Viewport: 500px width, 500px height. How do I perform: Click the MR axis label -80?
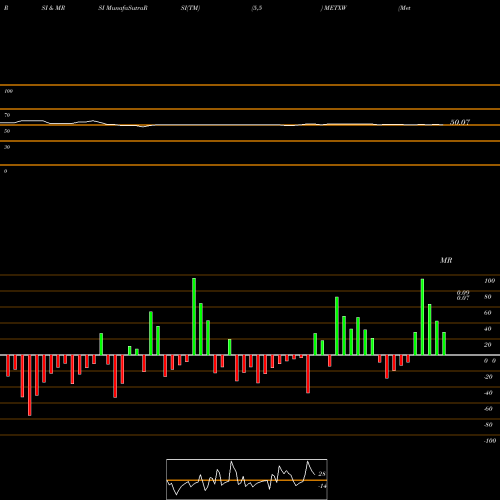(x=488, y=425)
